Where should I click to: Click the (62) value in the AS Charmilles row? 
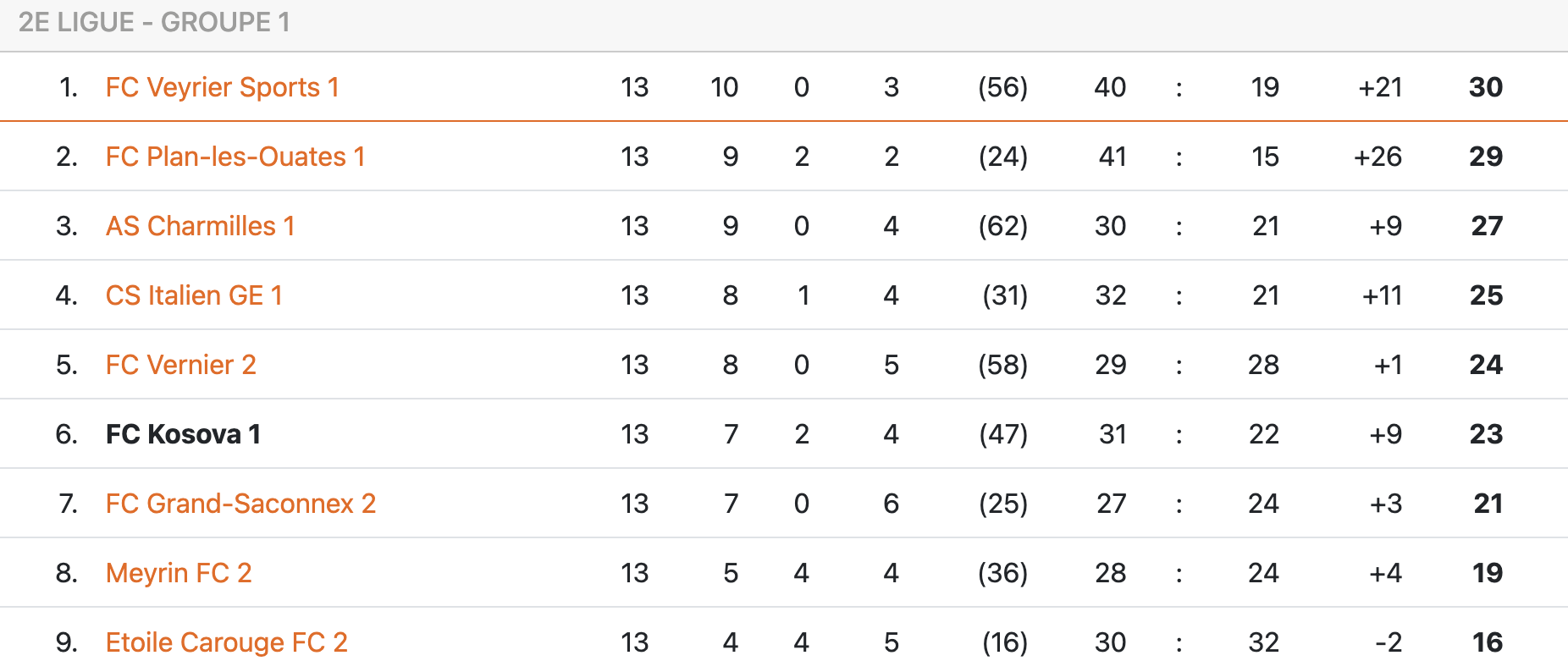(1002, 226)
